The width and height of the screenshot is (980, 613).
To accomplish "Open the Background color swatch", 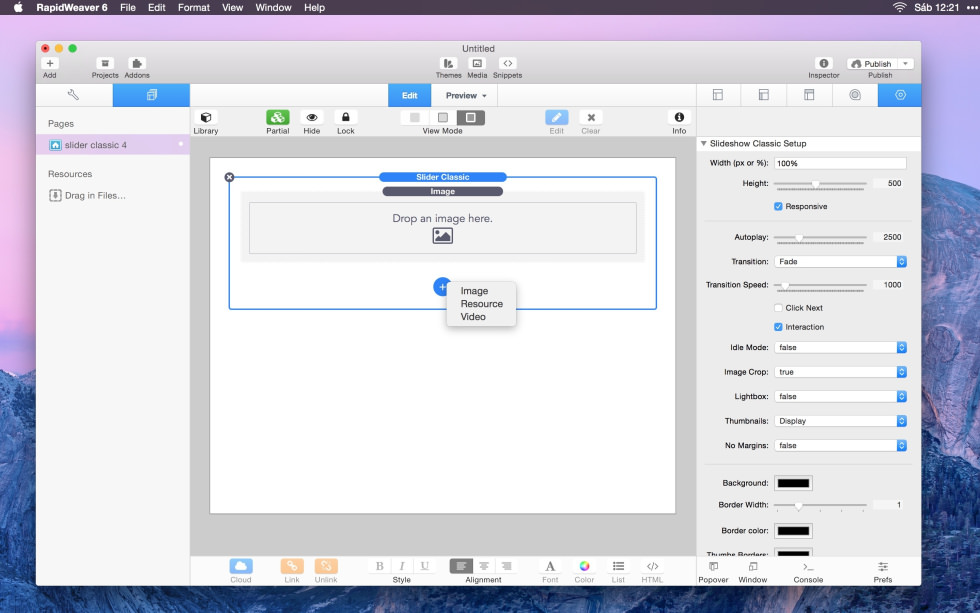I will pos(793,483).
